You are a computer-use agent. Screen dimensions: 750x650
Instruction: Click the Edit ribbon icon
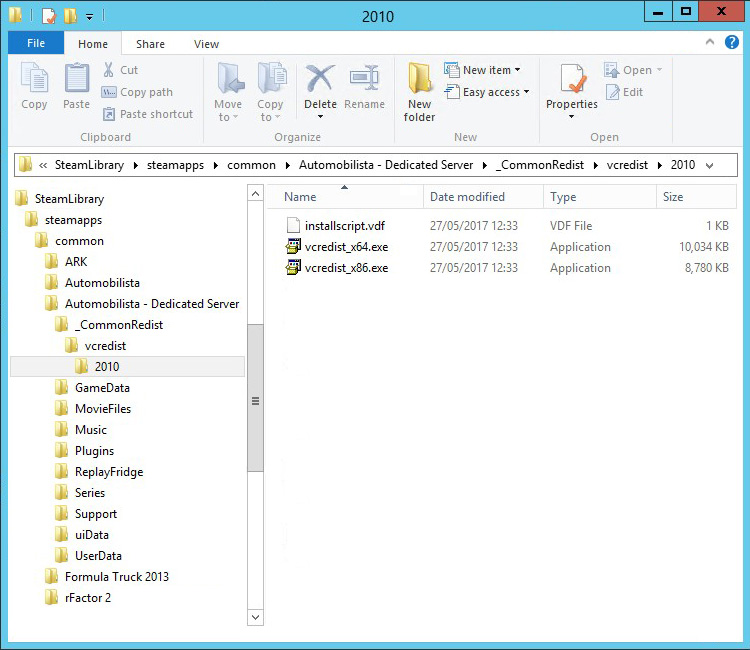(x=612, y=92)
